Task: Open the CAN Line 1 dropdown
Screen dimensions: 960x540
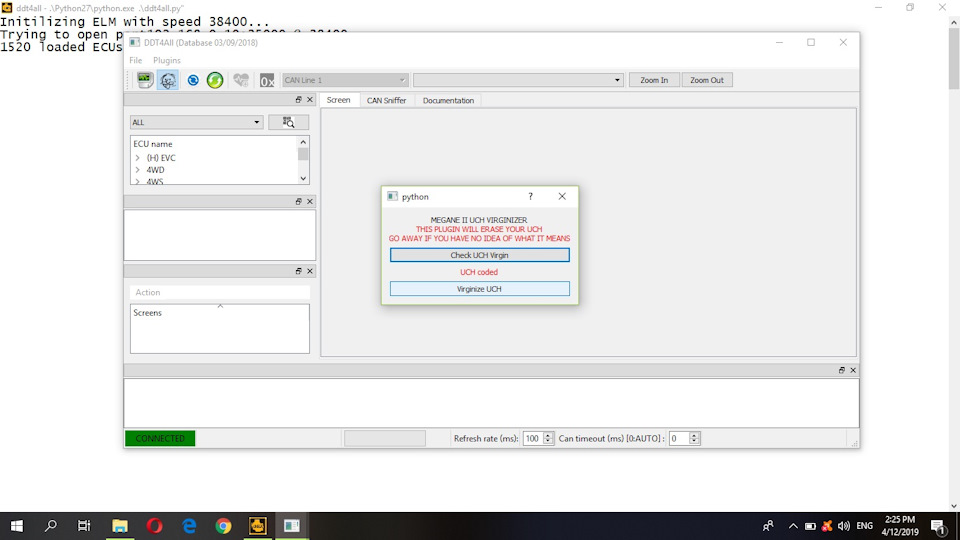Action: click(x=345, y=80)
